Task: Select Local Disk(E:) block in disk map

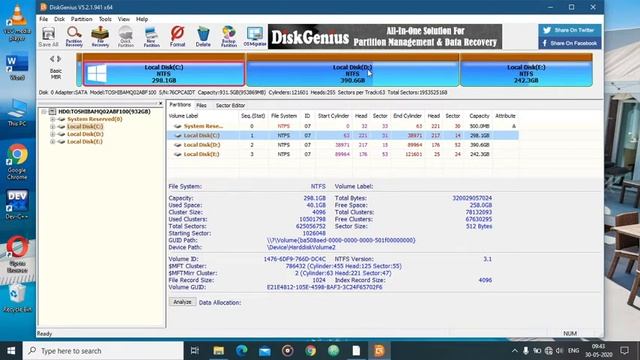Action: pyautogui.click(x=526, y=74)
